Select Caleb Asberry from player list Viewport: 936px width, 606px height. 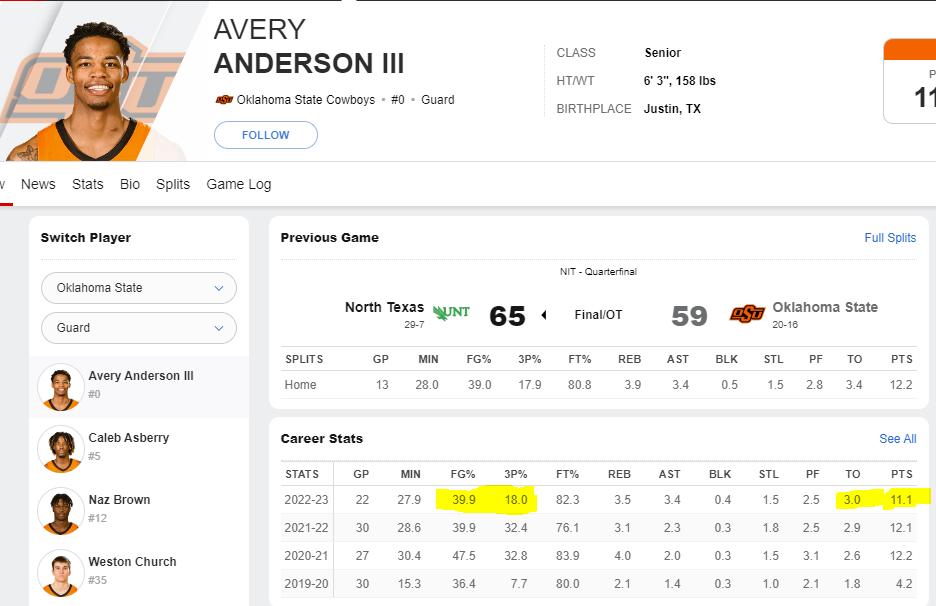pyautogui.click(x=129, y=438)
